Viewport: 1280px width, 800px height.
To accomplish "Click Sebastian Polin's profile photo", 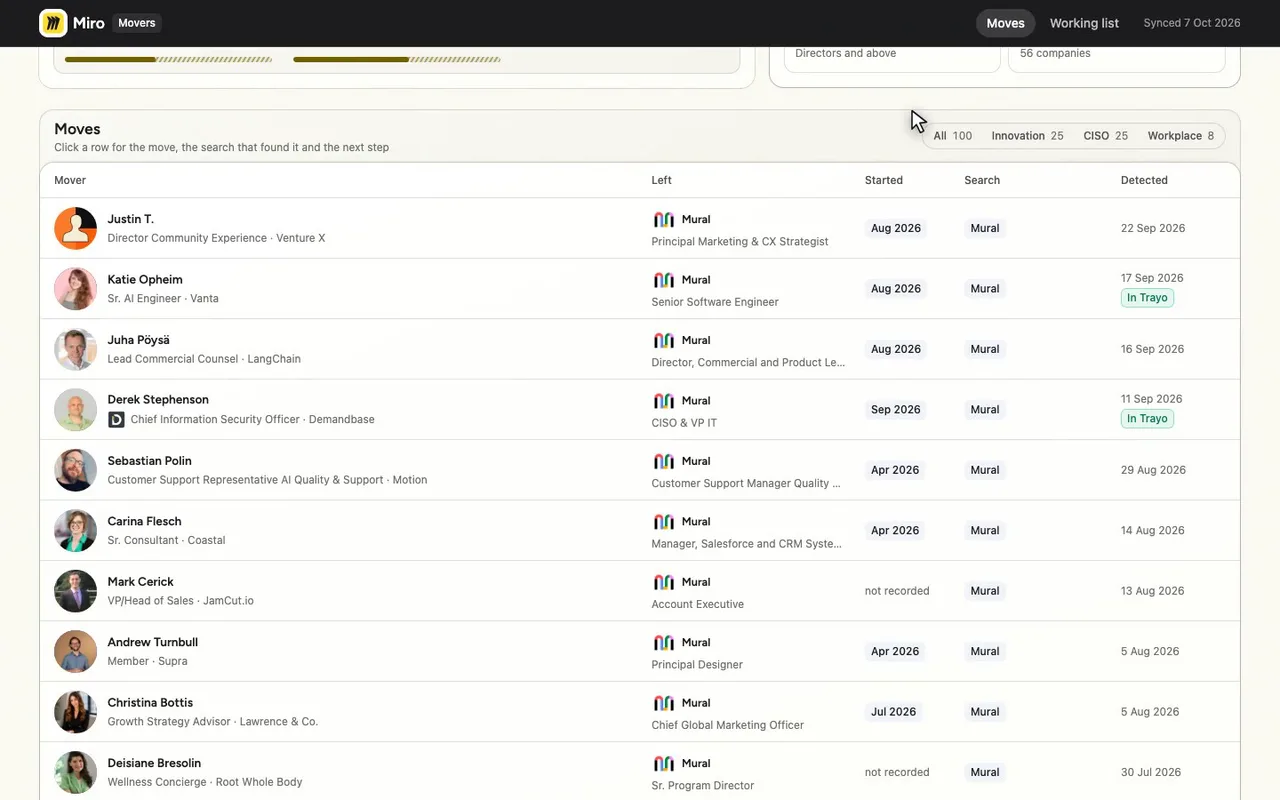I will (76, 470).
